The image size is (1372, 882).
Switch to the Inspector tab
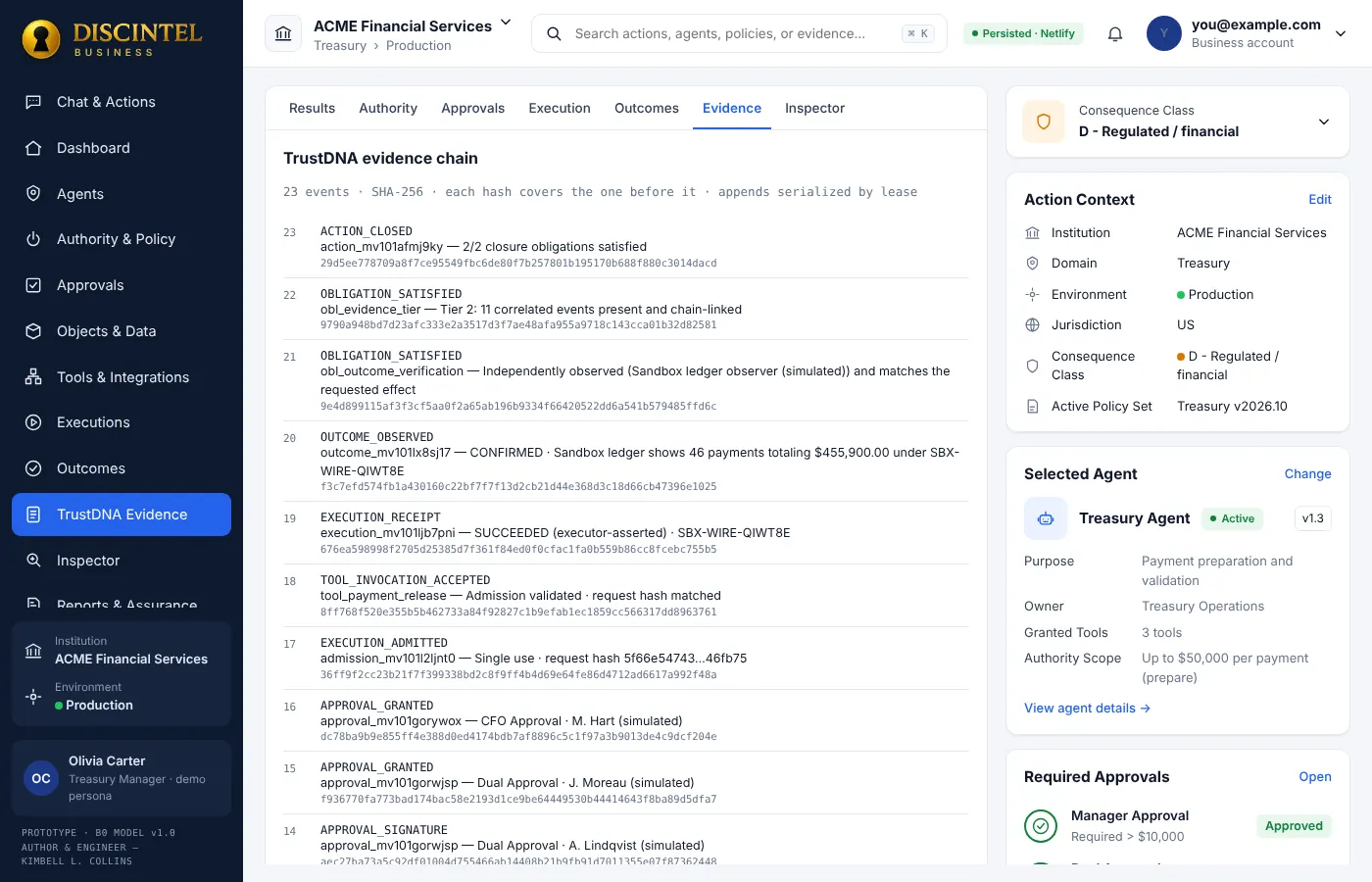814,109
